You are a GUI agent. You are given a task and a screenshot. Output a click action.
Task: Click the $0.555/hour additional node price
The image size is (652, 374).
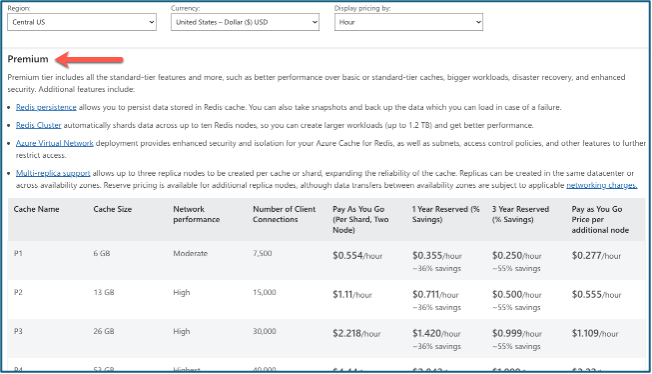point(596,295)
